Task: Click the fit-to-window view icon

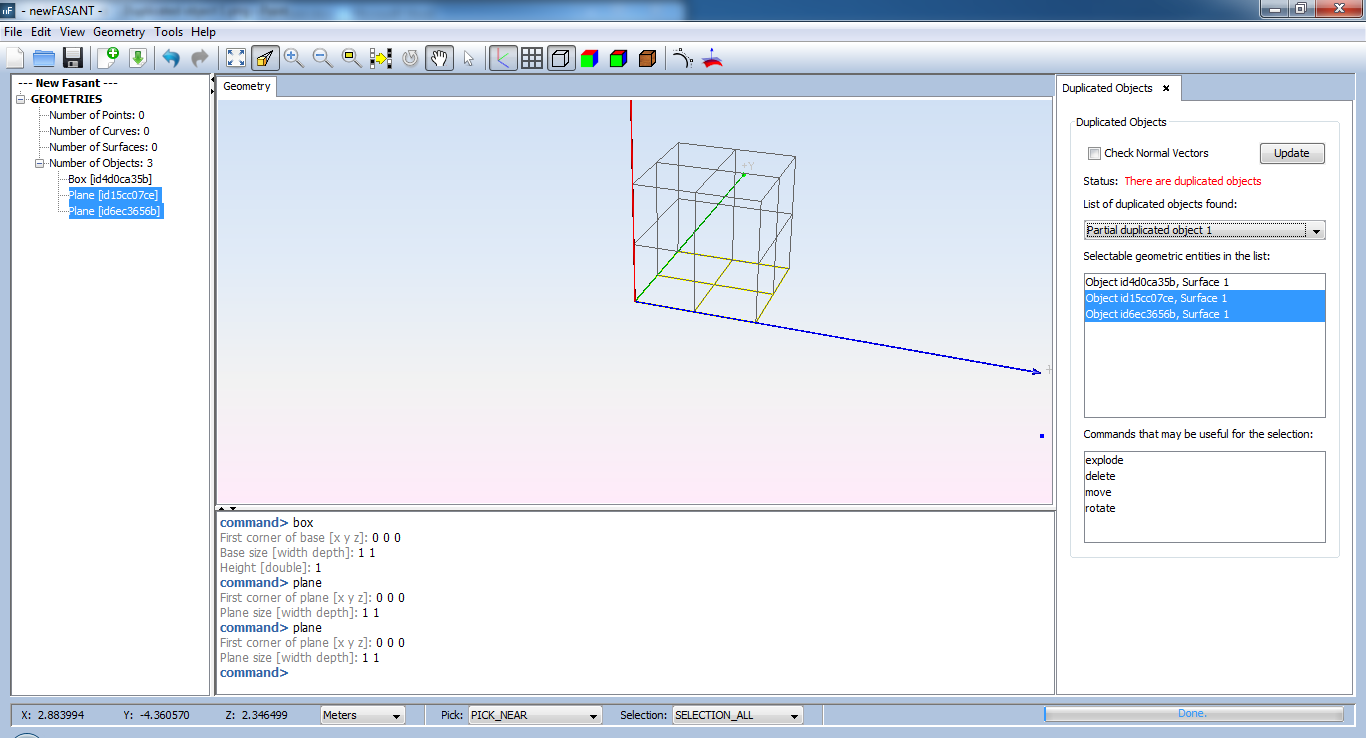Action: pos(236,58)
